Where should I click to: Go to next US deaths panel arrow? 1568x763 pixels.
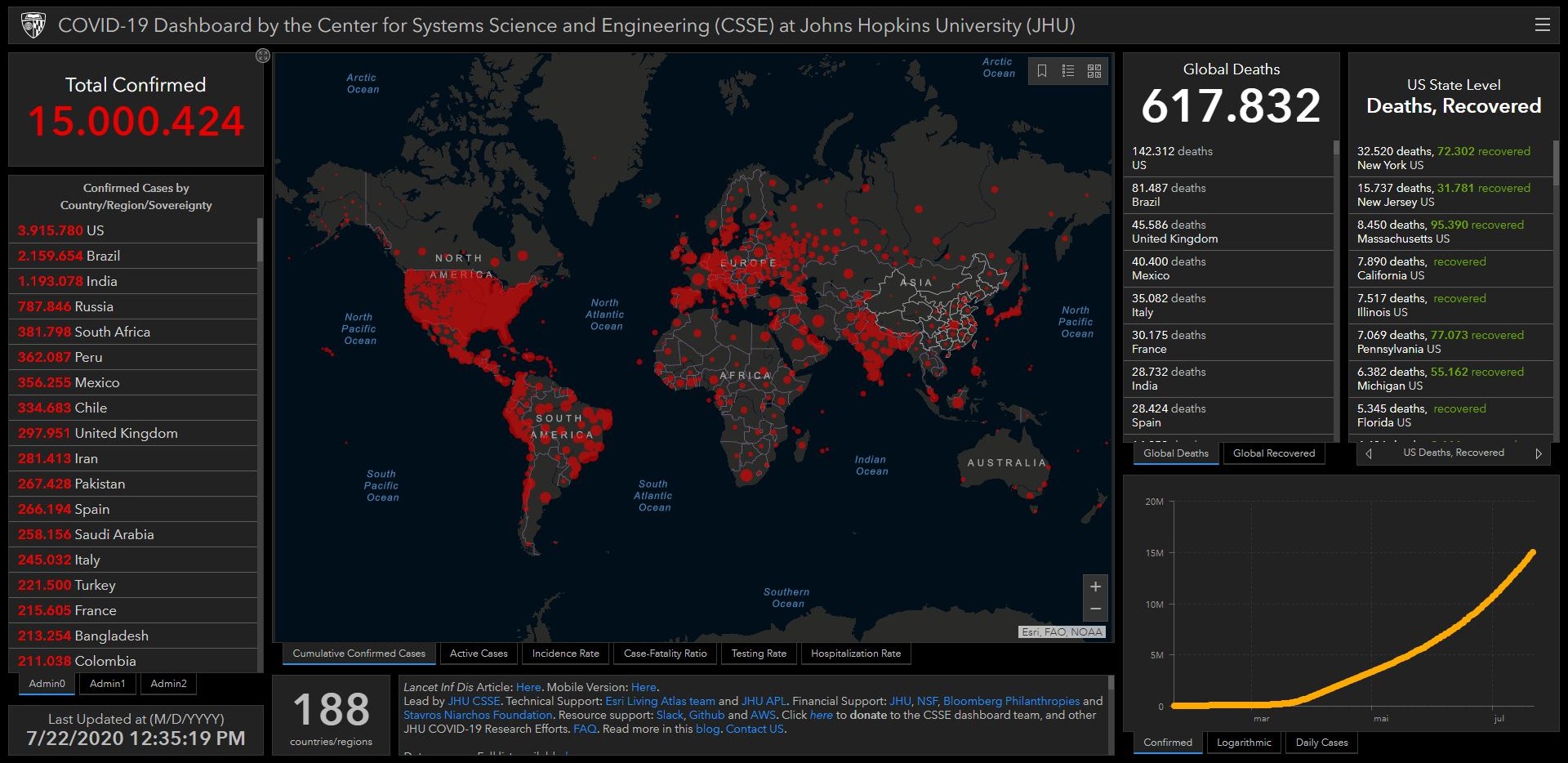(x=1539, y=453)
